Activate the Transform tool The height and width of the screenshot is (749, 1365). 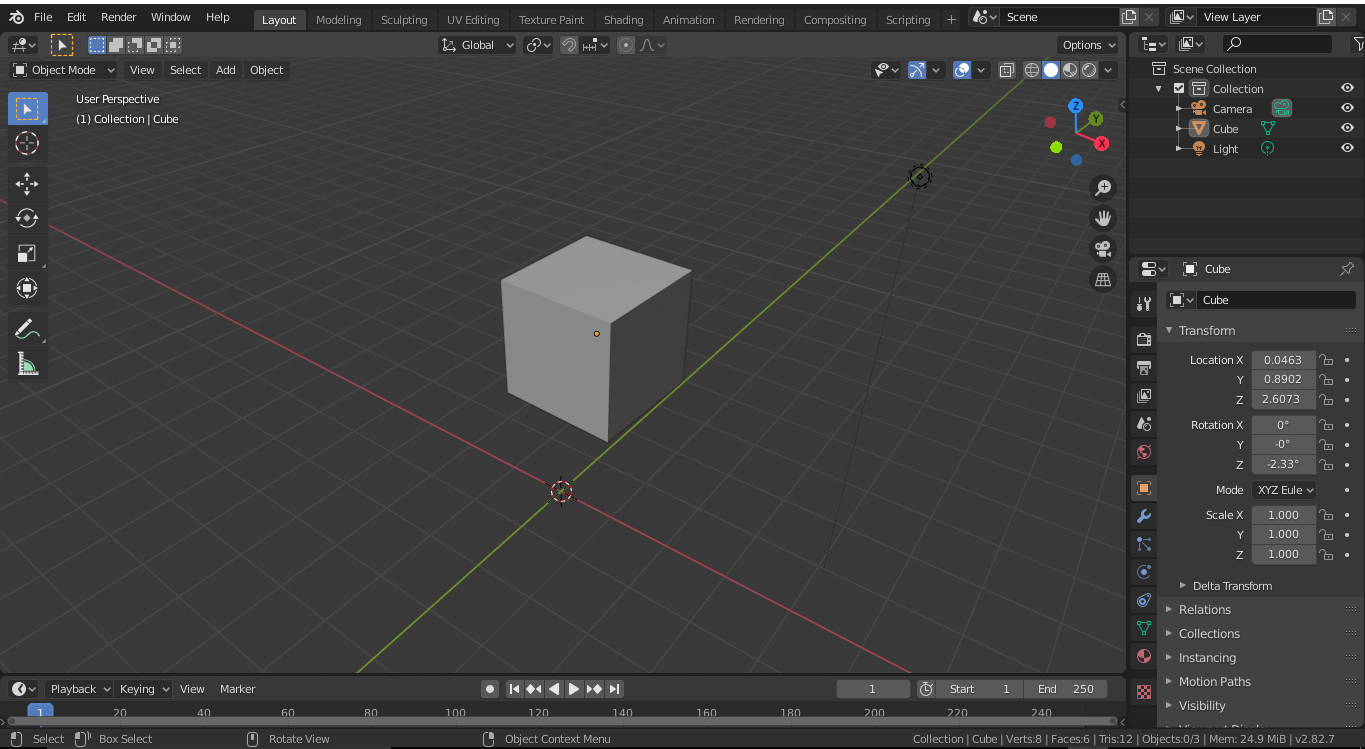(x=28, y=288)
